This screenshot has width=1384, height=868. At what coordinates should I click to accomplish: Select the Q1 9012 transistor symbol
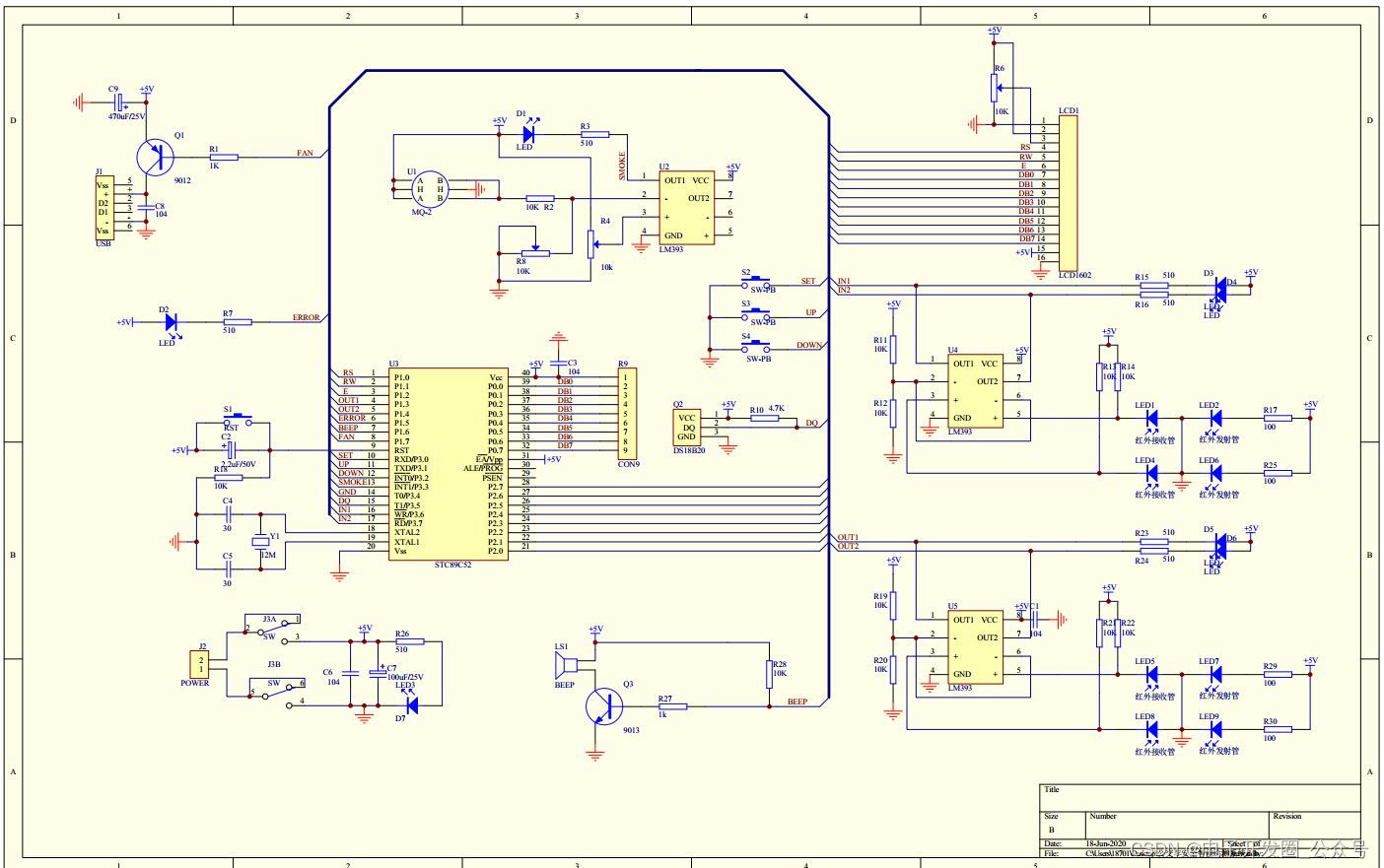tap(155, 156)
